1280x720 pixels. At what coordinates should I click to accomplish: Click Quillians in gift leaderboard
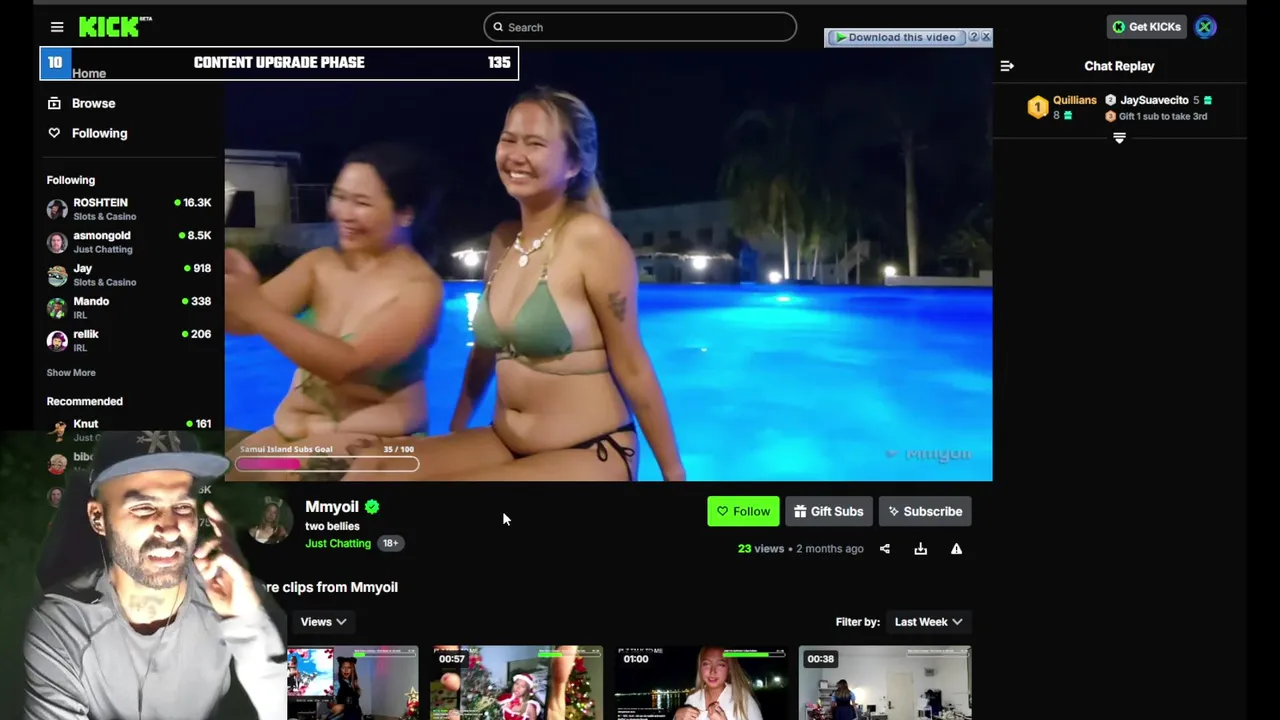1075,100
